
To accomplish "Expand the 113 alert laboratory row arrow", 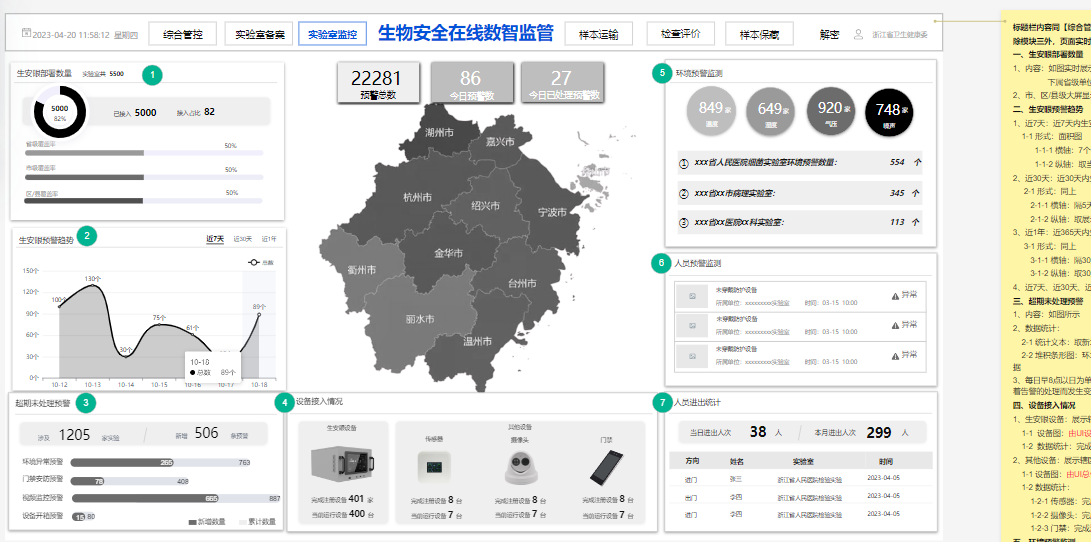I will pyautogui.click(x=917, y=222).
